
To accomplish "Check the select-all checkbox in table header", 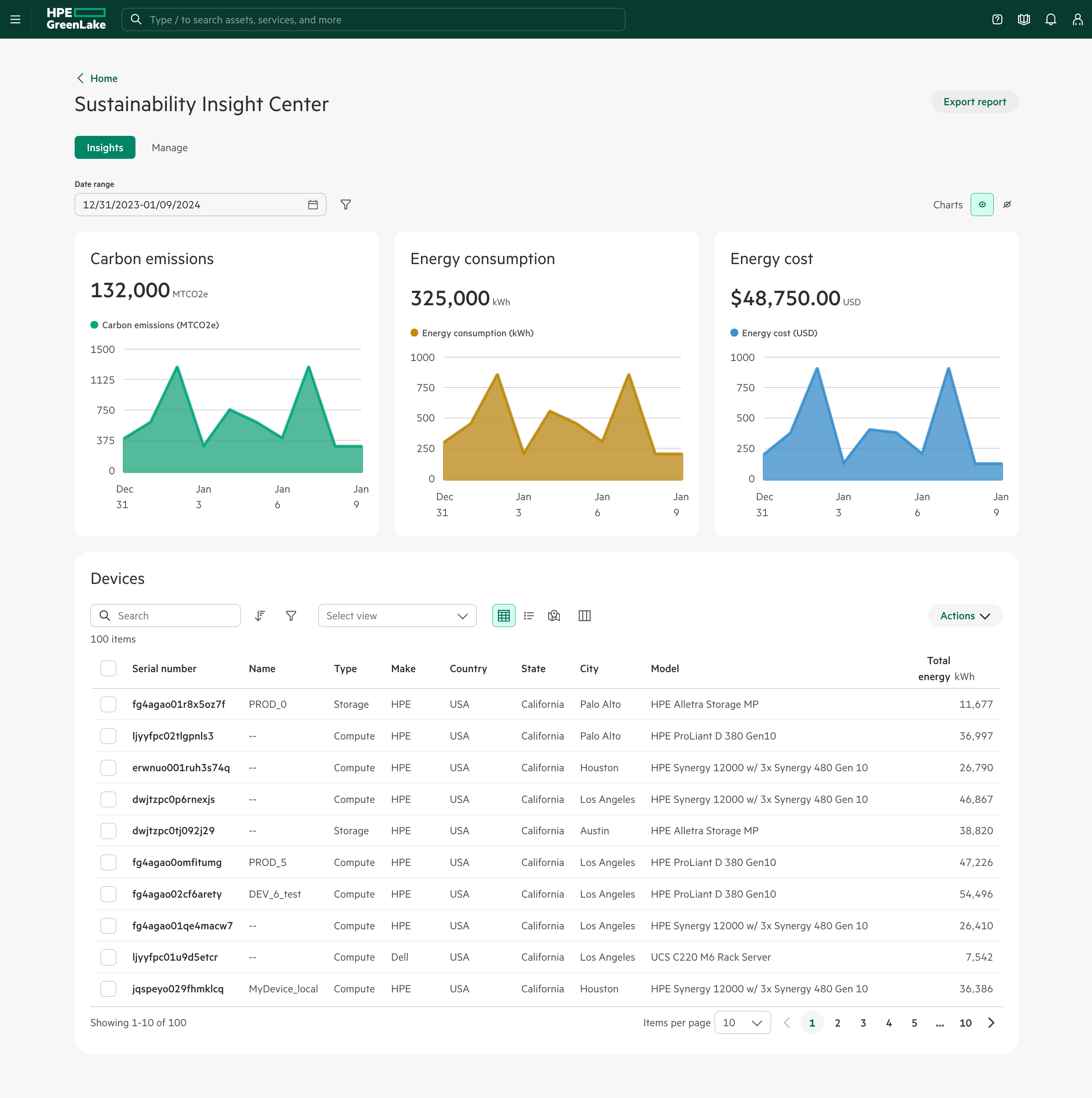I will click(x=108, y=668).
